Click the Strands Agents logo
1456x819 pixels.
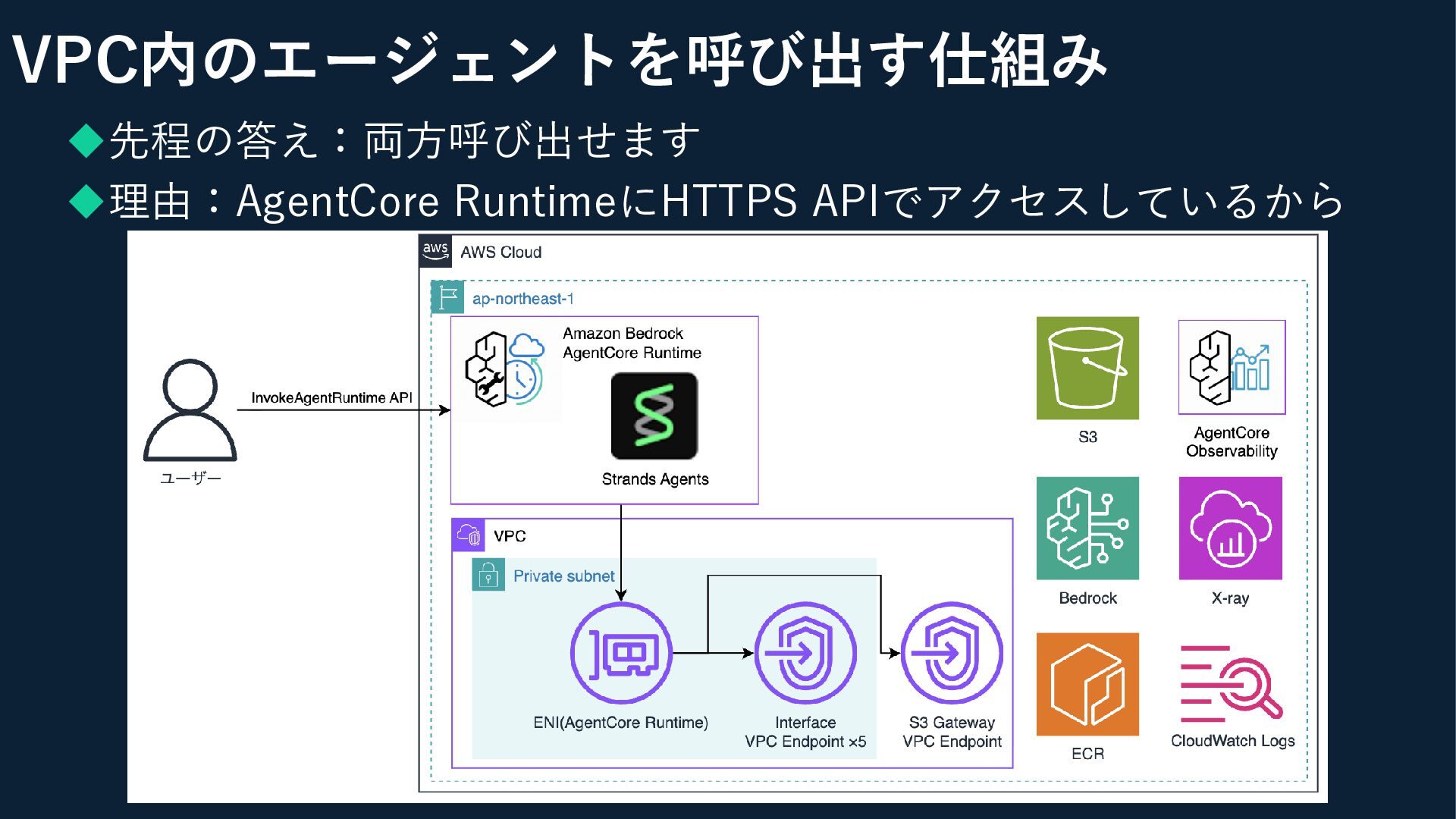(x=654, y=416)
